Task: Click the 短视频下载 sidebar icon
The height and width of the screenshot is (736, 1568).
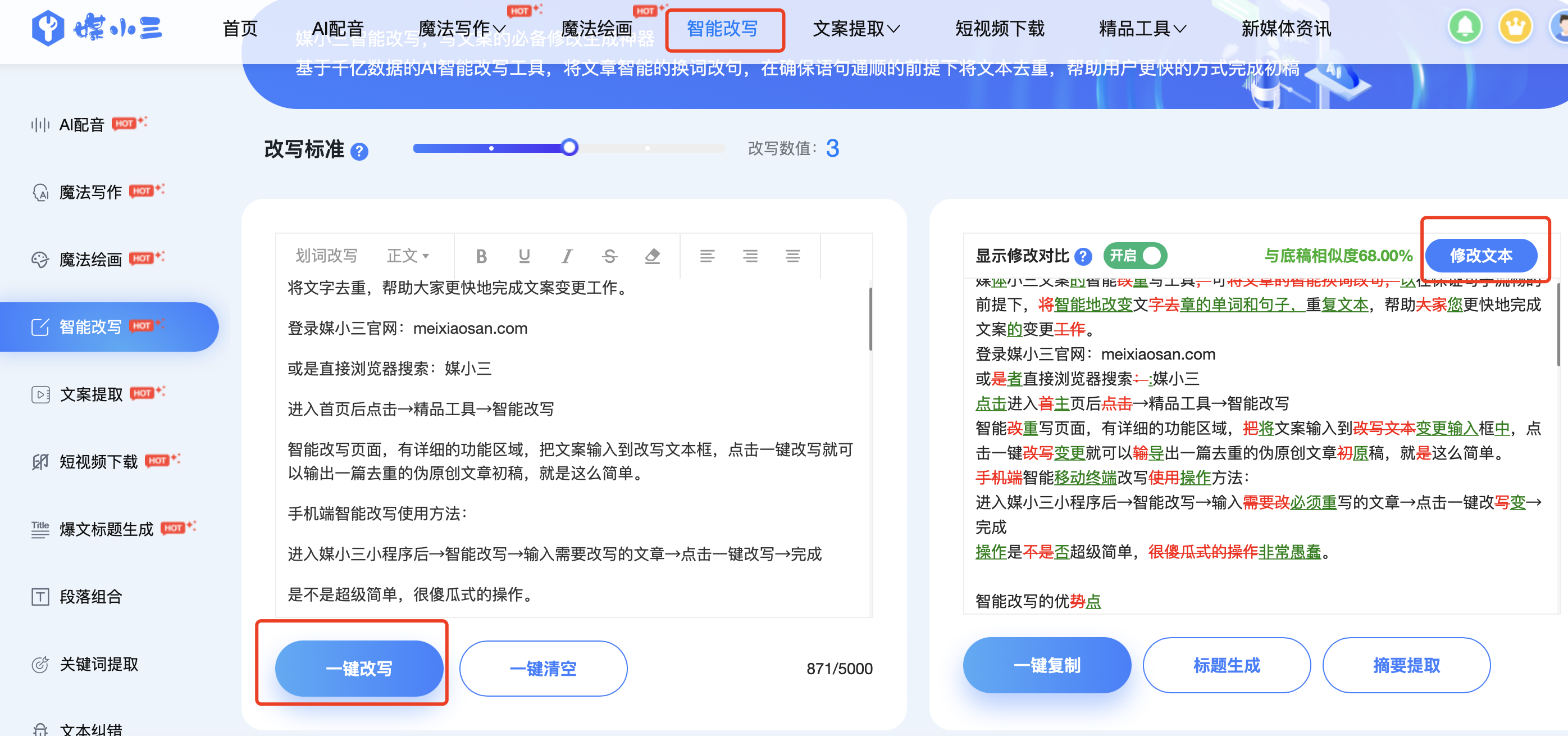Action: pyautogui.click(x=40, y=462)
